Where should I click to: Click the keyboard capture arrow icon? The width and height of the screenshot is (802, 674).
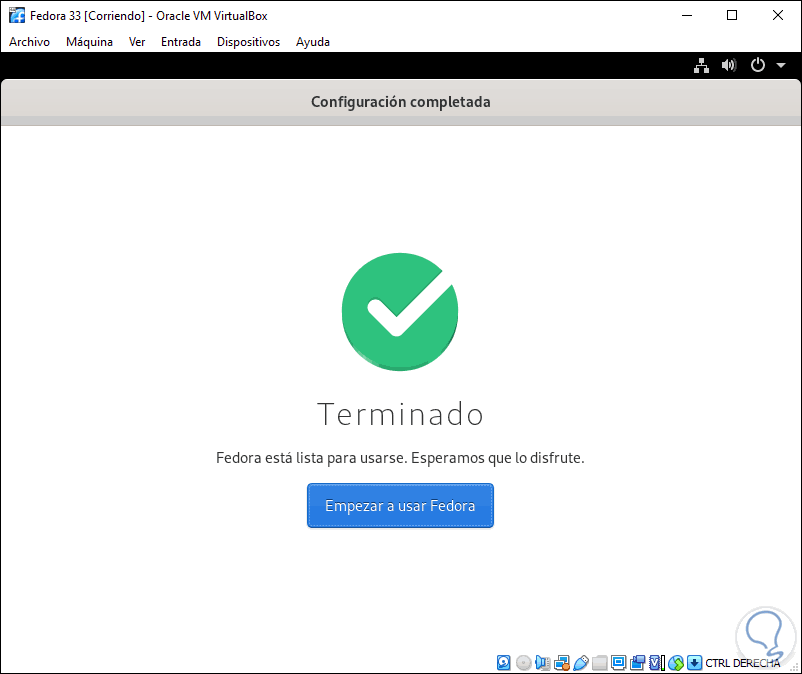tap(694, 663)
